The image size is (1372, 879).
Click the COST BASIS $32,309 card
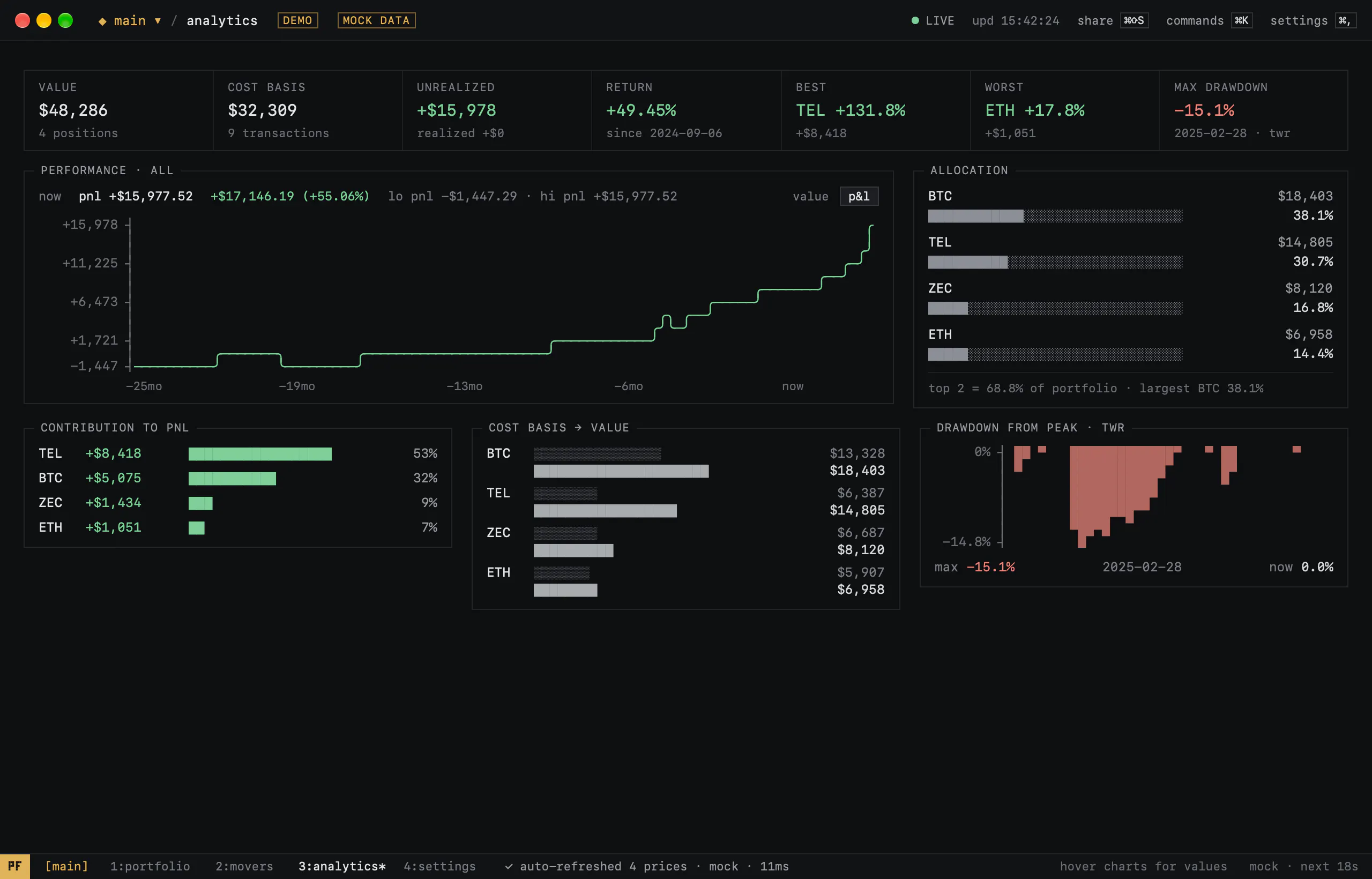click(308, 110)
